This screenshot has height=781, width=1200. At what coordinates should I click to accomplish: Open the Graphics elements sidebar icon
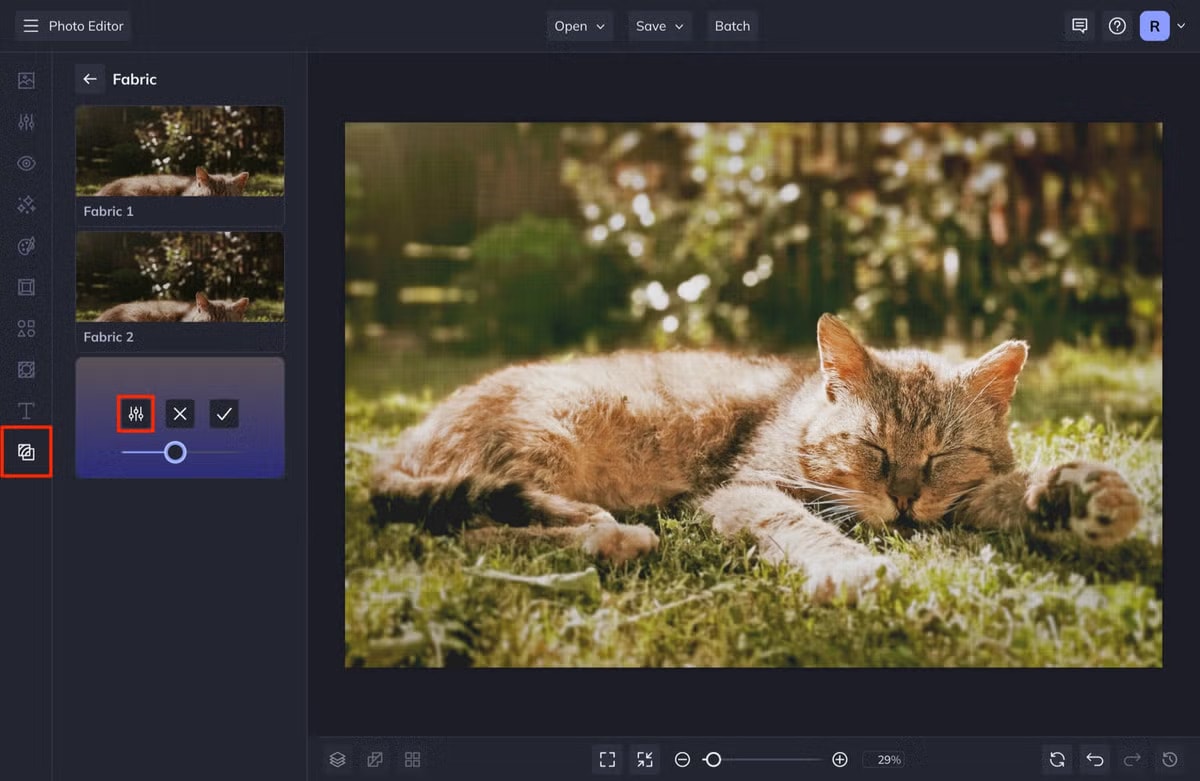[x=26, y=328]
